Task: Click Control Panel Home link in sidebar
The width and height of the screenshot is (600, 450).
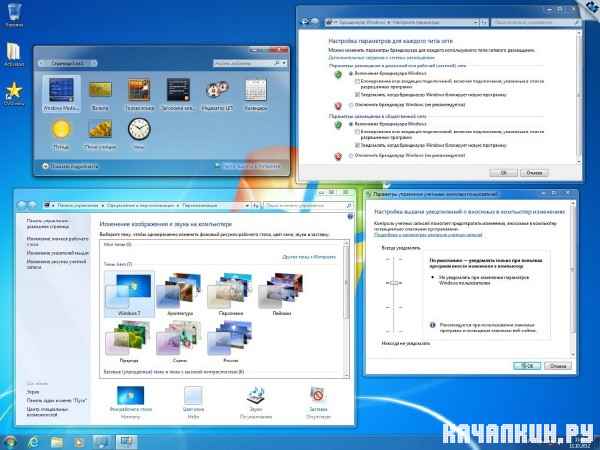Action: (48, 223)
